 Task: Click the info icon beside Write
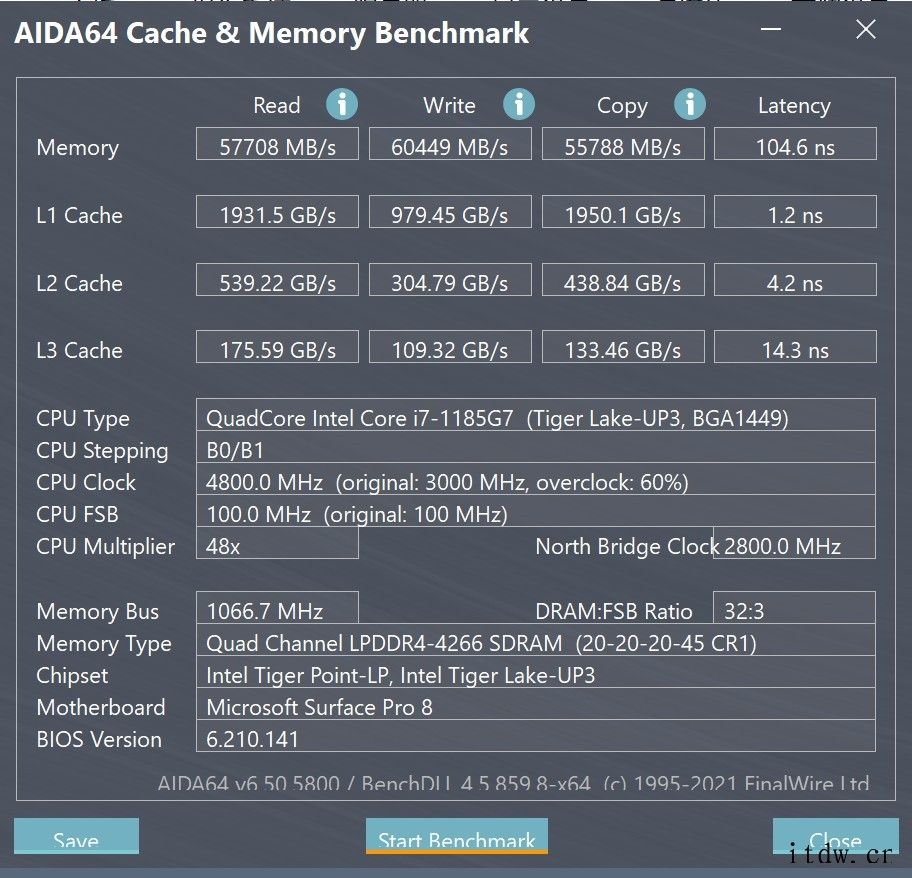pos(518,104)
